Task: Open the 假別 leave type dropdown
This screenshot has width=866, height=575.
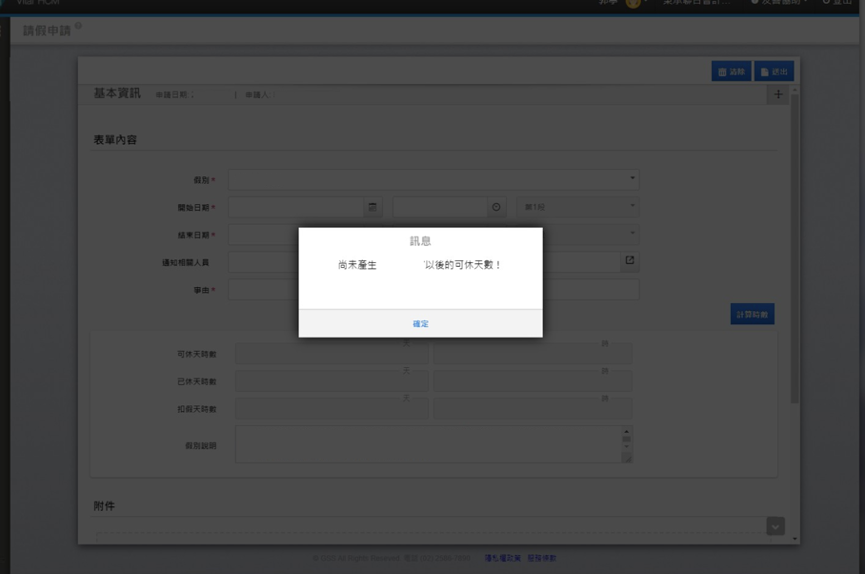Action: tap(434, 179)
